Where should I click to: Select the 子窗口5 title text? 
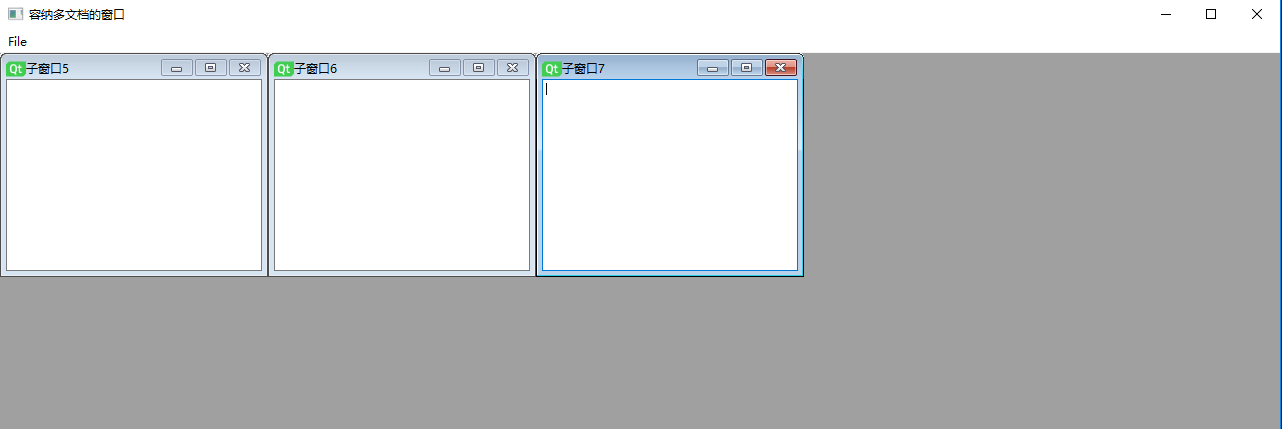coord(48,68)
